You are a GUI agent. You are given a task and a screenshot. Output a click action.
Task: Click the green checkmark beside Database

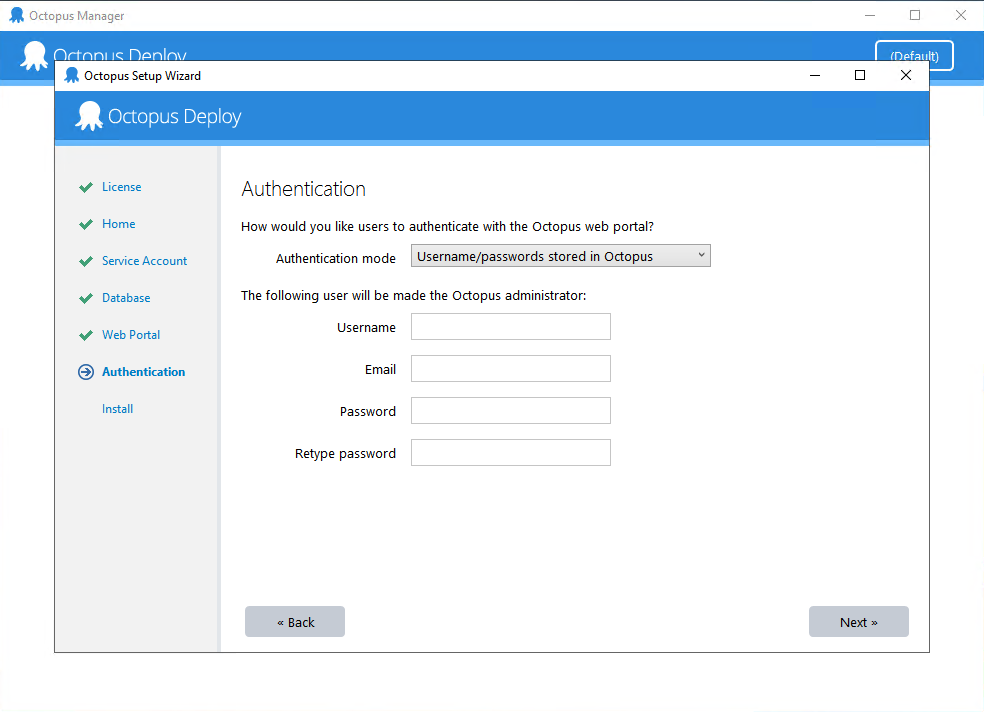coord(86,298)
